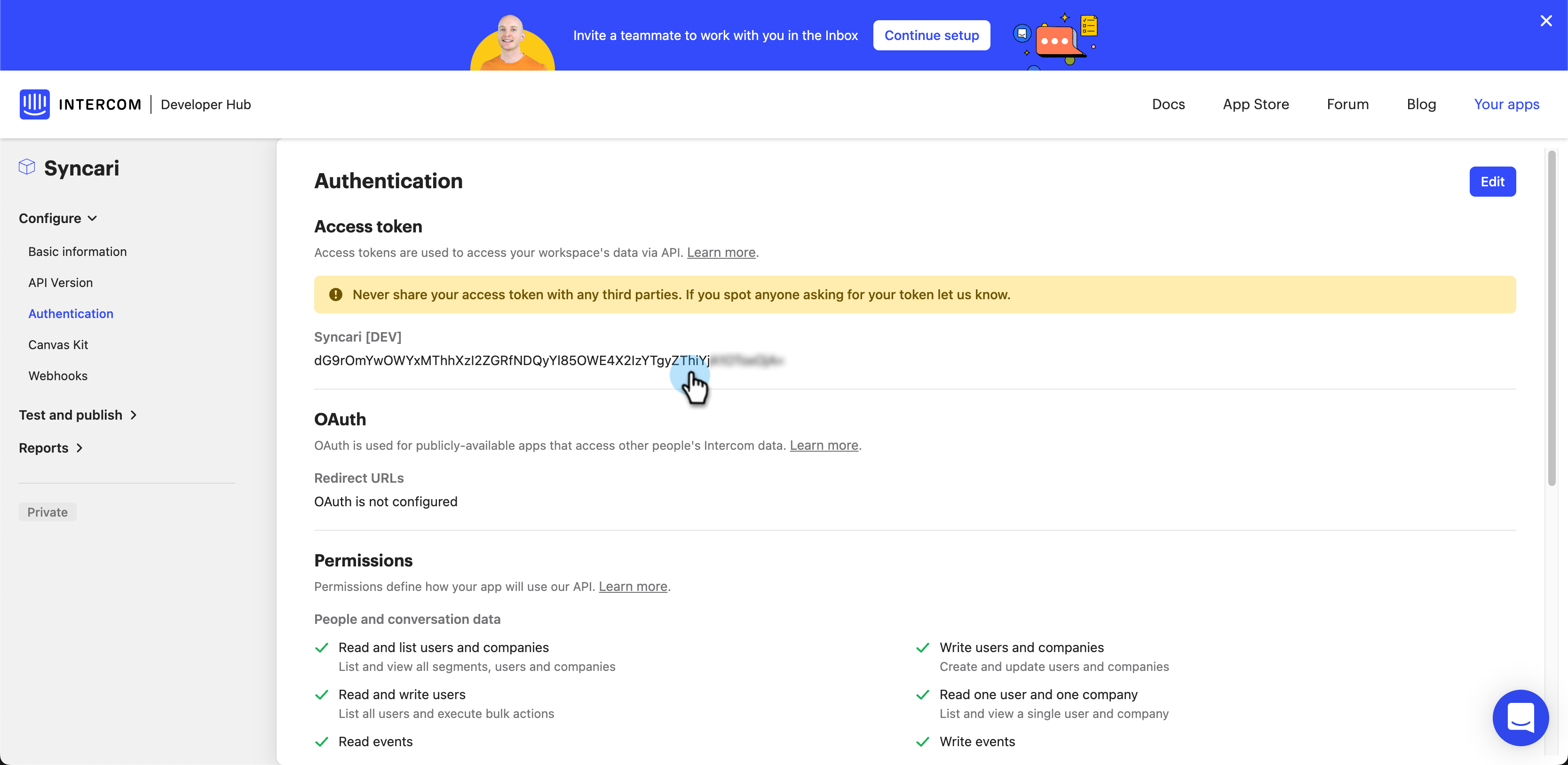Open Docs in top navigation
The width and height of the screenshot is (1568, 765).
(x=1168, y=104)
